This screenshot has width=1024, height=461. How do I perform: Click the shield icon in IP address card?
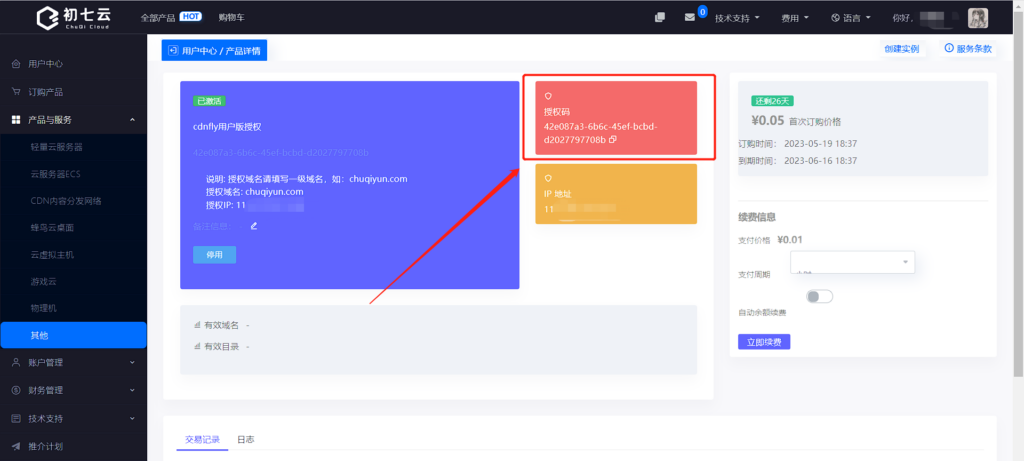[x=548, y=178]
